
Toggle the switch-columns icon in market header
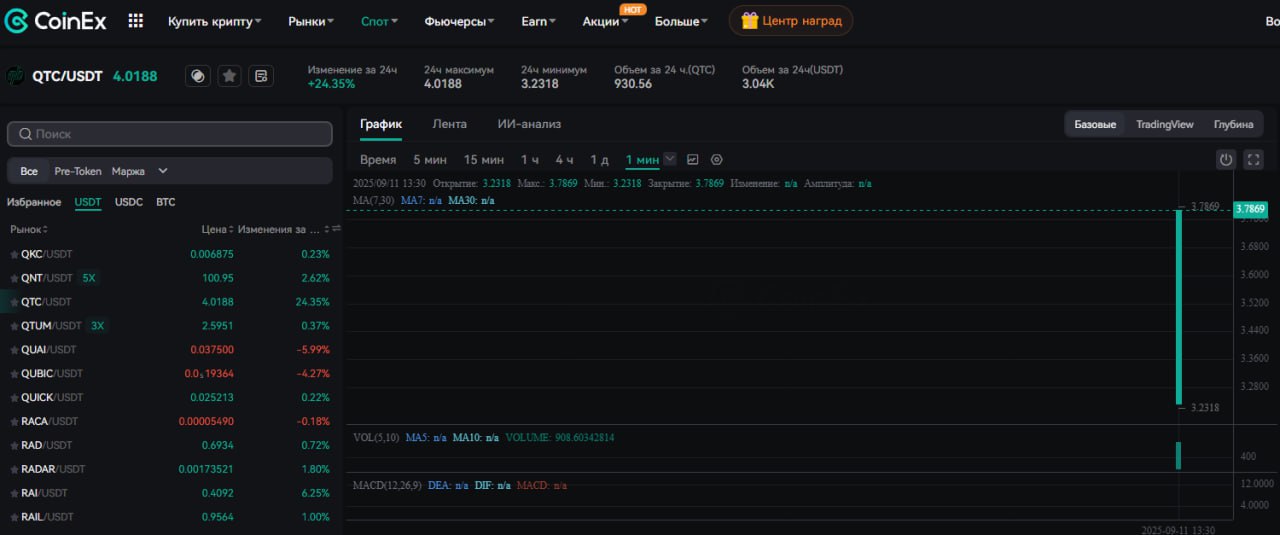pyautogui.click(x=336, y=229)
